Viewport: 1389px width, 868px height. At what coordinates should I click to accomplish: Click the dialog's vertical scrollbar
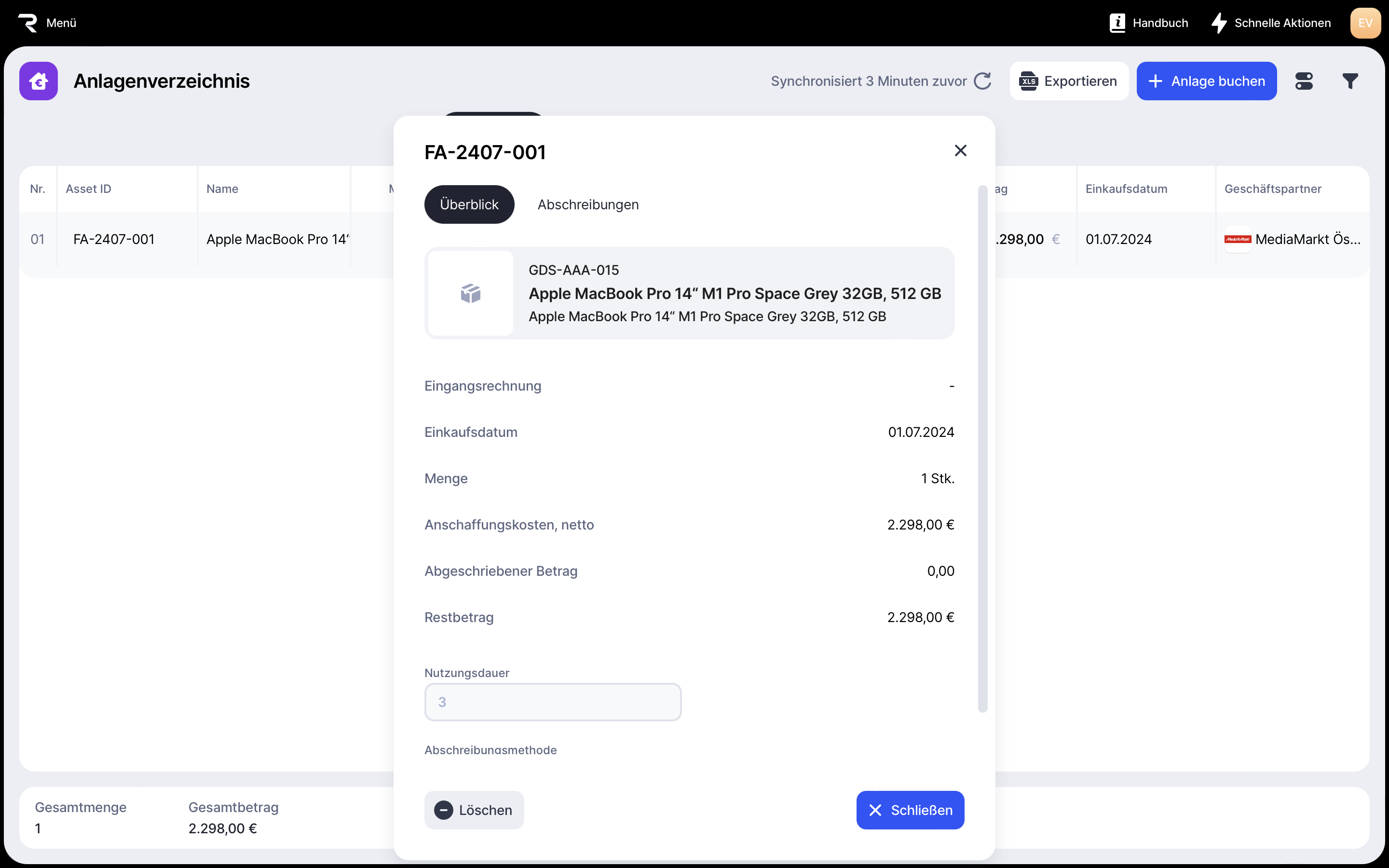pyautogui.click(x=982, y=448)
